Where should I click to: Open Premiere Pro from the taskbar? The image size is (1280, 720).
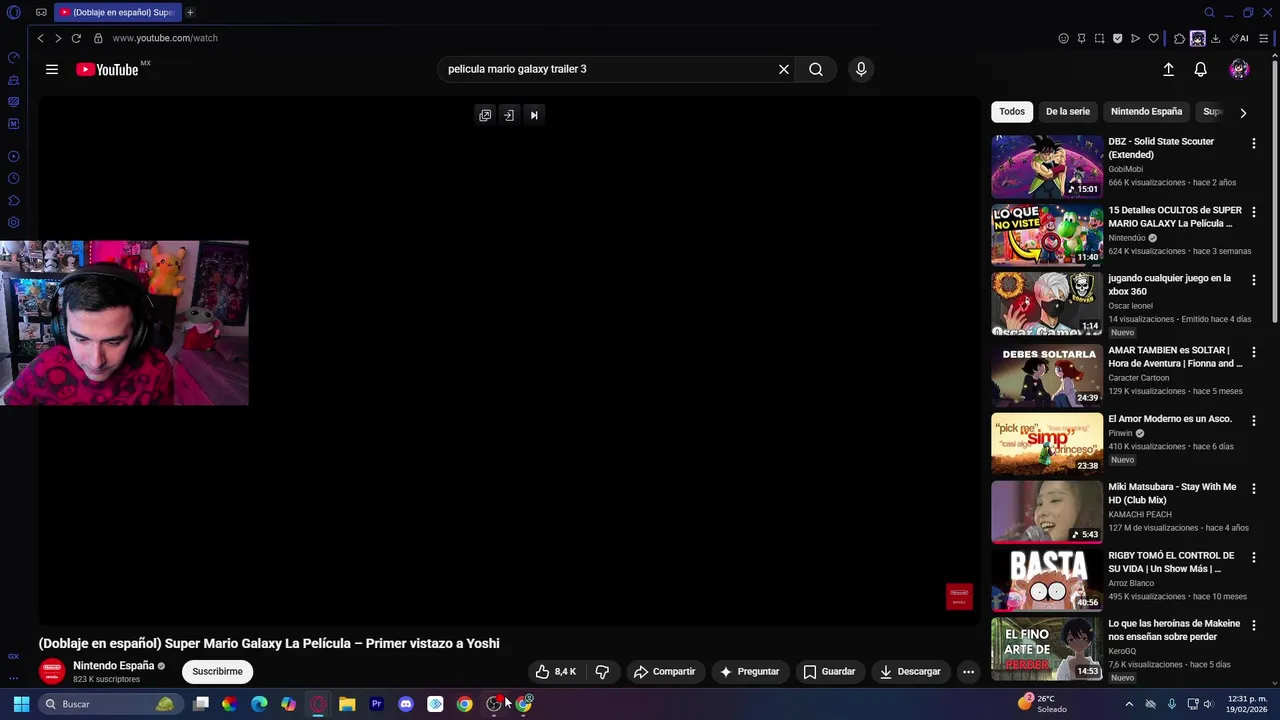pos(377,704)
